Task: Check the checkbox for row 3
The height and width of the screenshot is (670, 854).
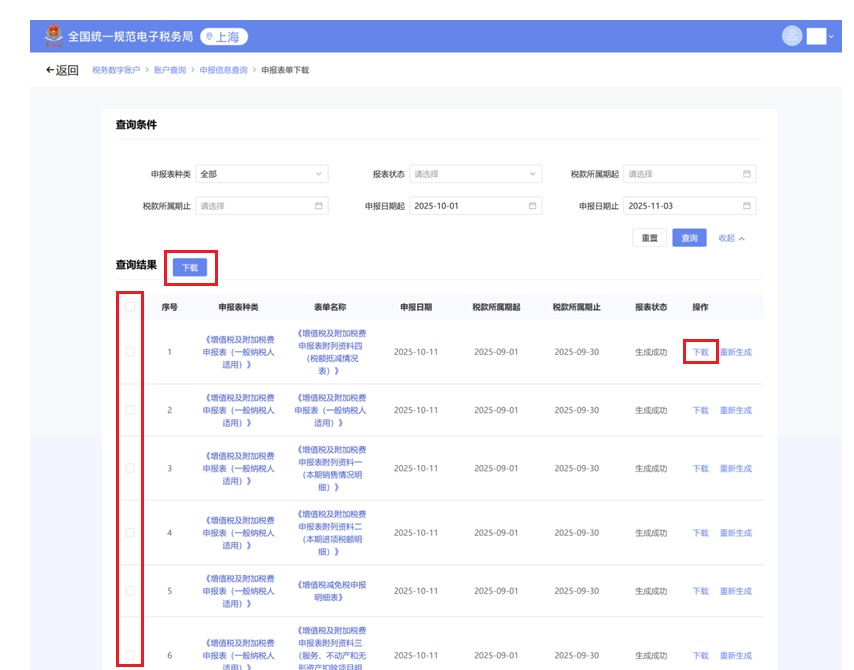Action: tap(130, 468)
